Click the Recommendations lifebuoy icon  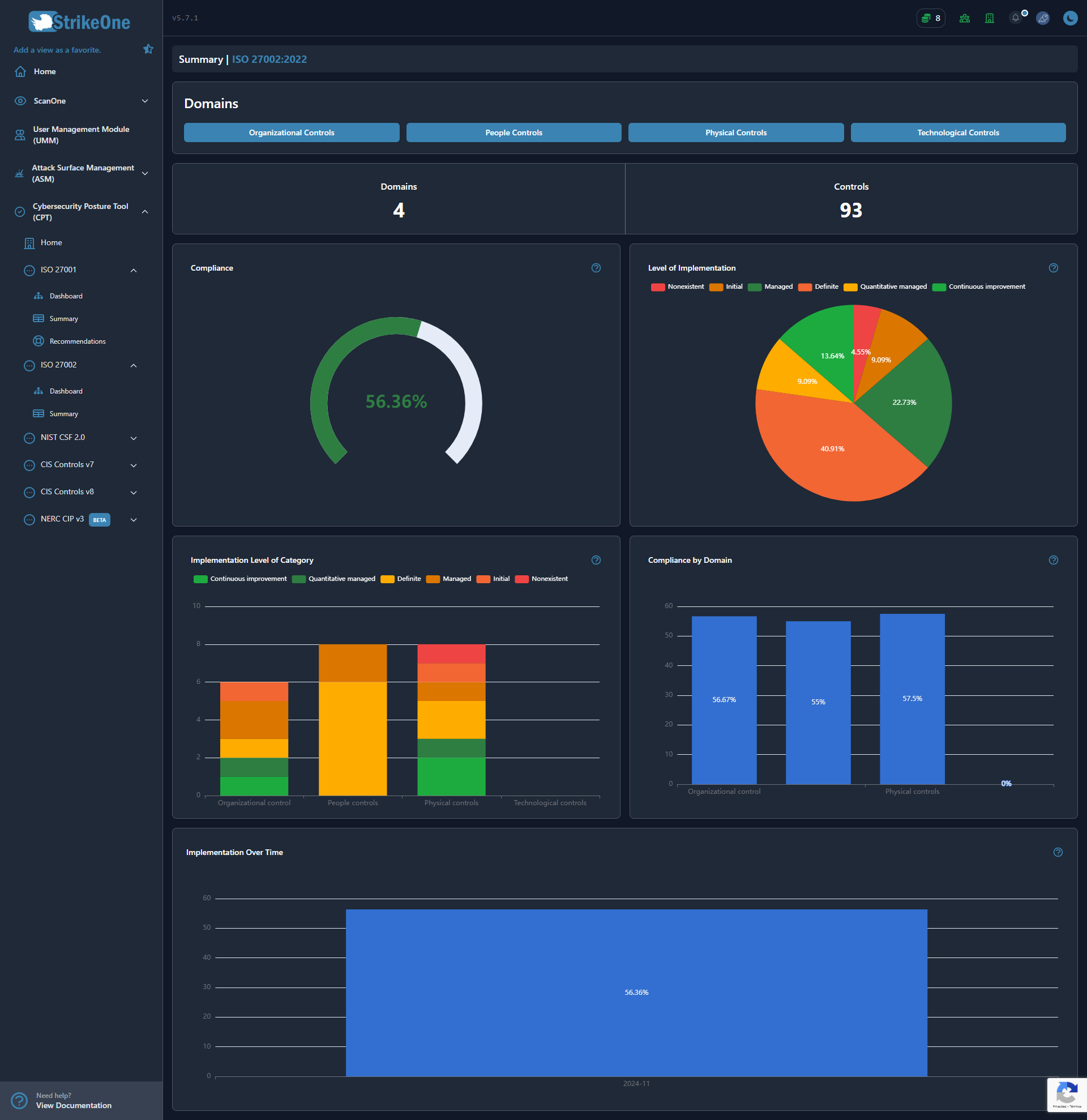click(x=38, y=341)
